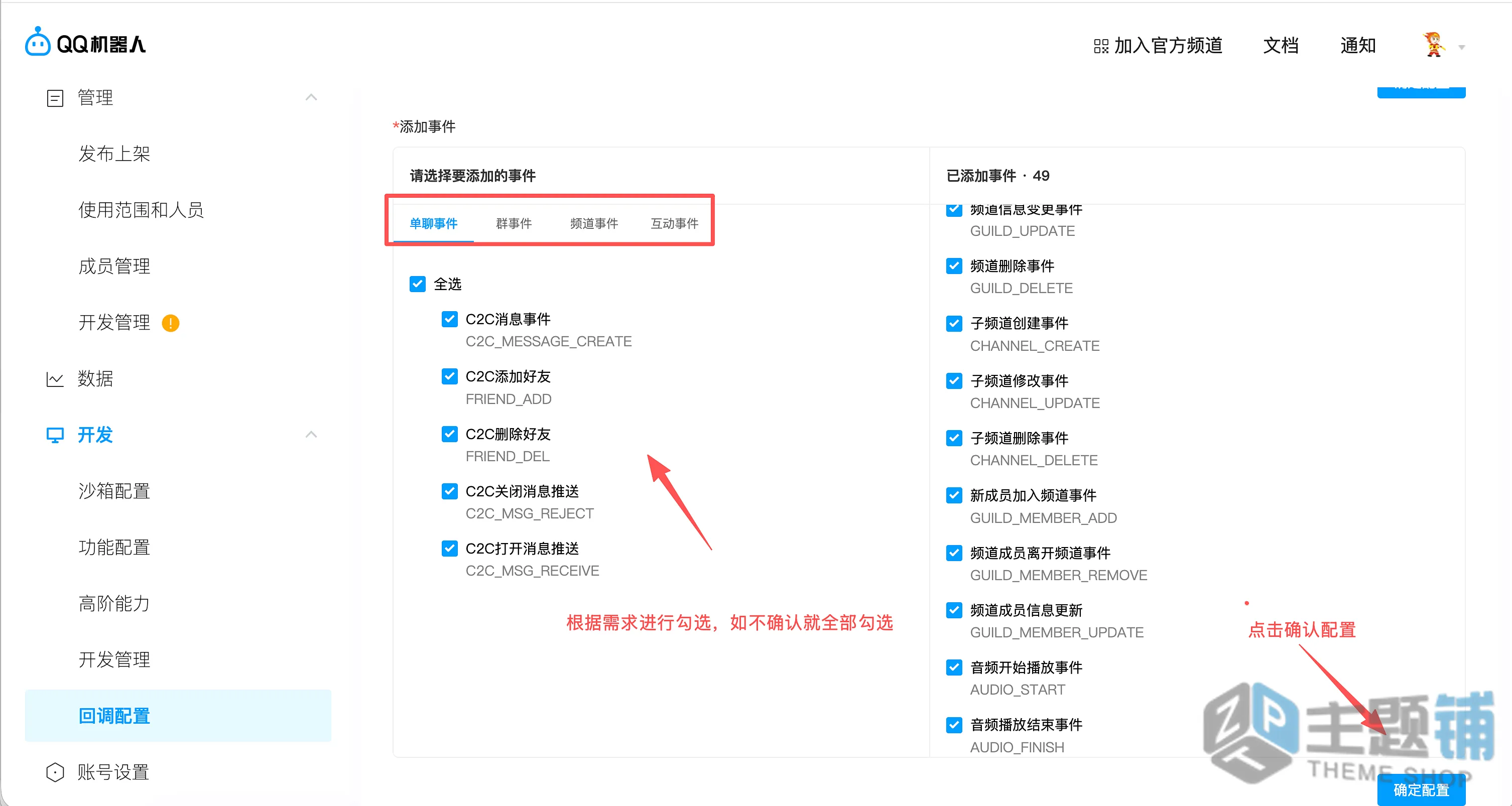The height and width of the screenshot is (806, 1512).
Task: Click the 加入官方频道 grid icon
Action: click(1100, 46)
